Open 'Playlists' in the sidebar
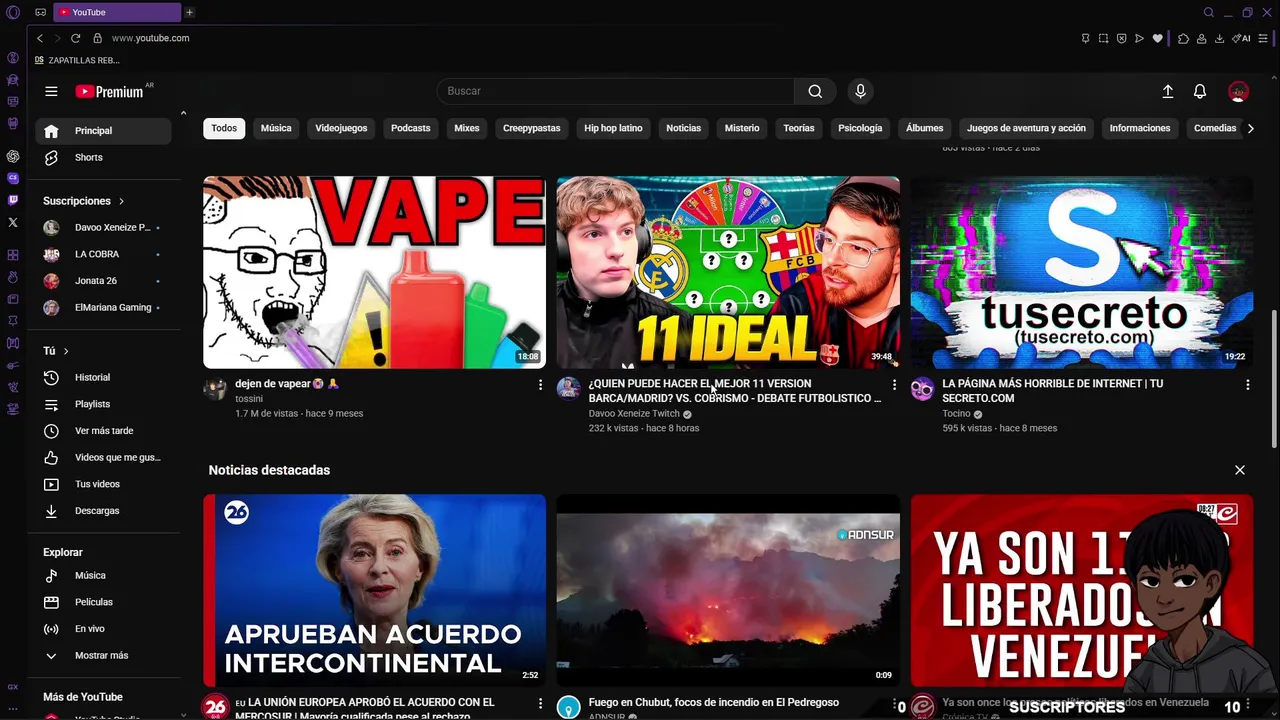The height and width of the screenshot is (720, 1280). tap(101, 404)
